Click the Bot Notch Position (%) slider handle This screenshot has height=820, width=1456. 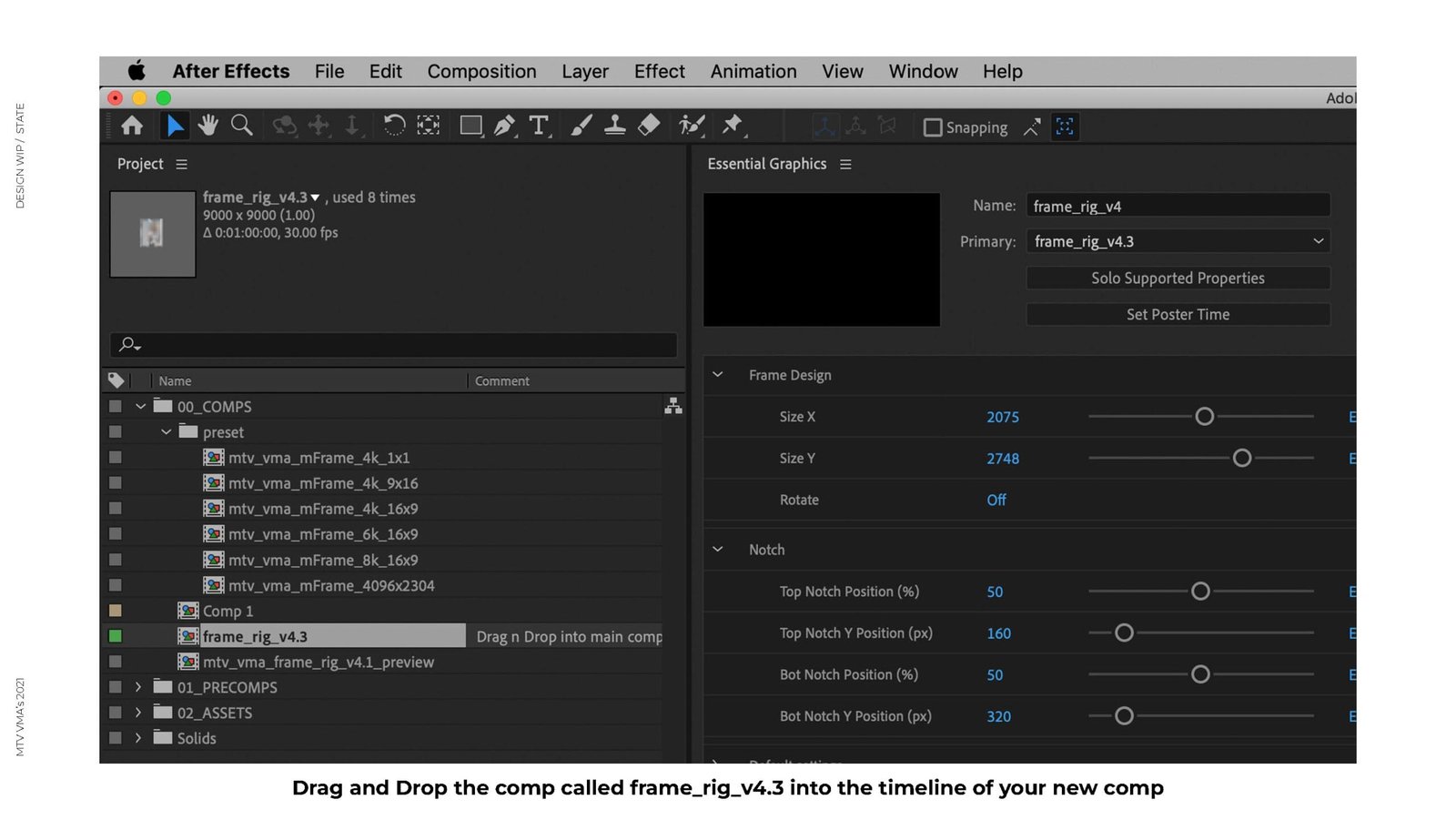tap(1200, 674)
